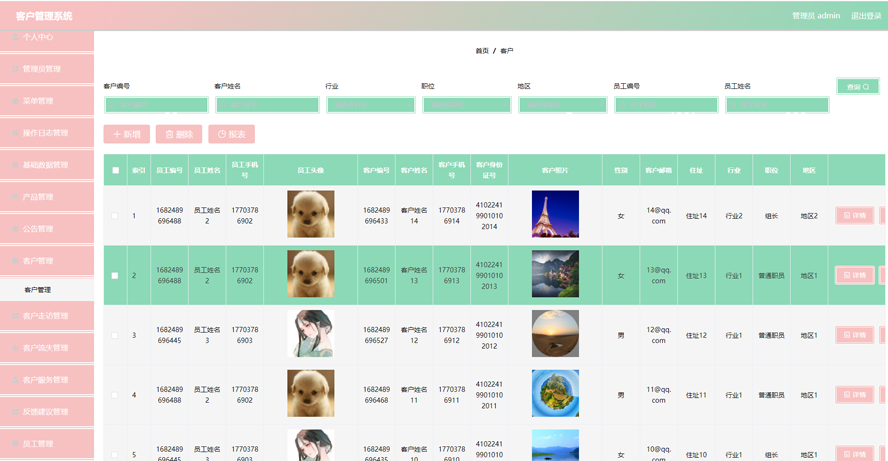Click the 个人中心 person icon in sidebar
The height and width of the screenshot is (461, 888).
(x=15, y=37)
